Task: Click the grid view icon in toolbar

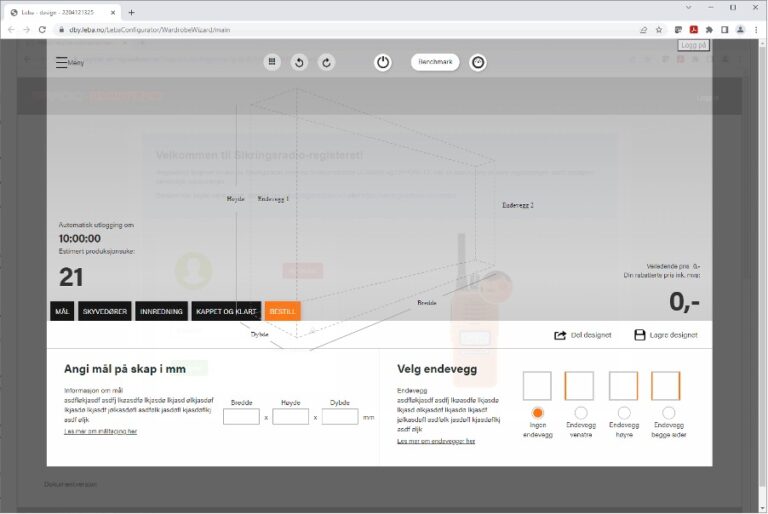Action: 272,62
